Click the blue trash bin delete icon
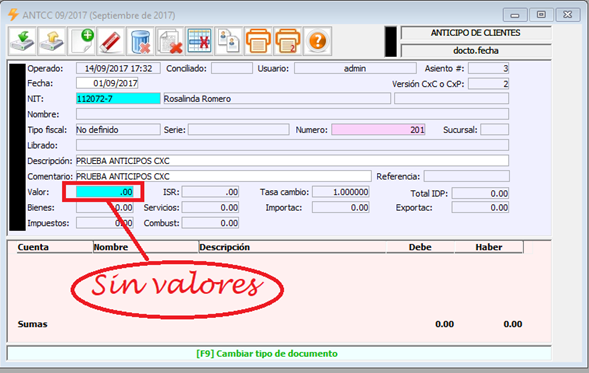Image resolution: width=589 pixels, height=373 pixels. point(140,41)
